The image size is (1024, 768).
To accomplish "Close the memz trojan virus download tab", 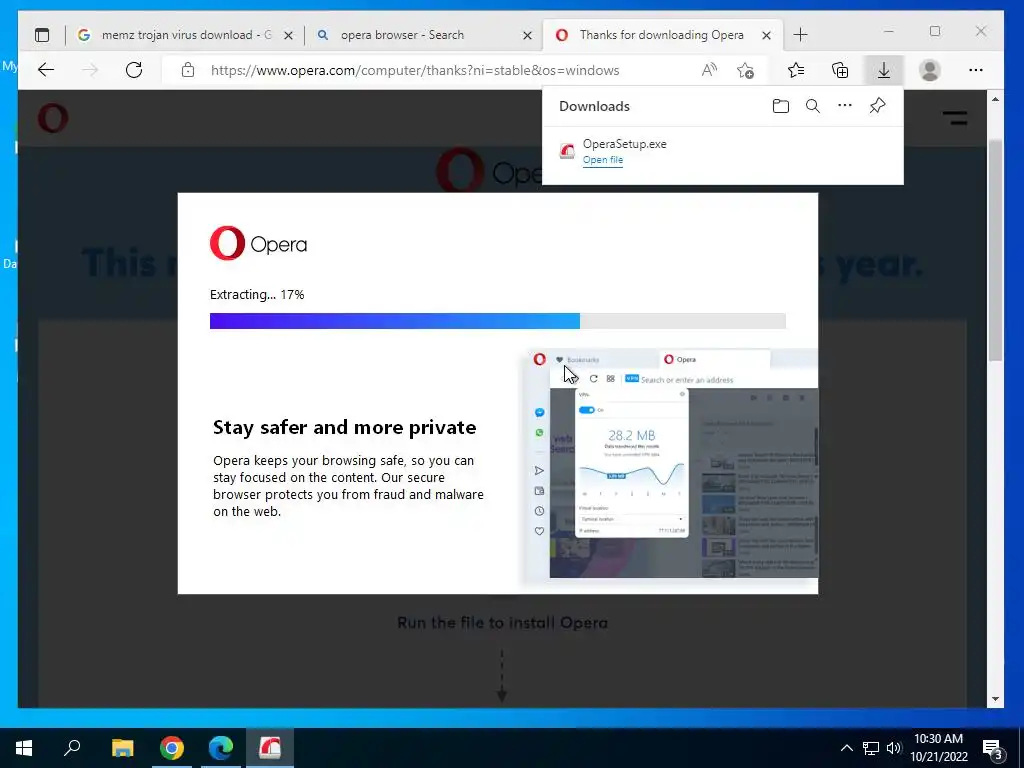I will [288, 35].
